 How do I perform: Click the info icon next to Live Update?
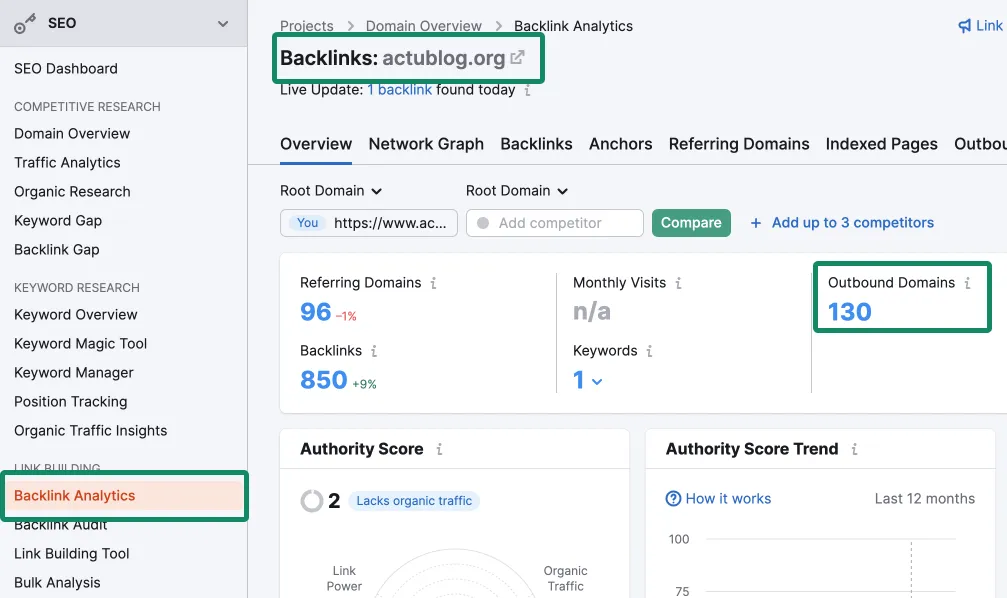tap(528, 90)
